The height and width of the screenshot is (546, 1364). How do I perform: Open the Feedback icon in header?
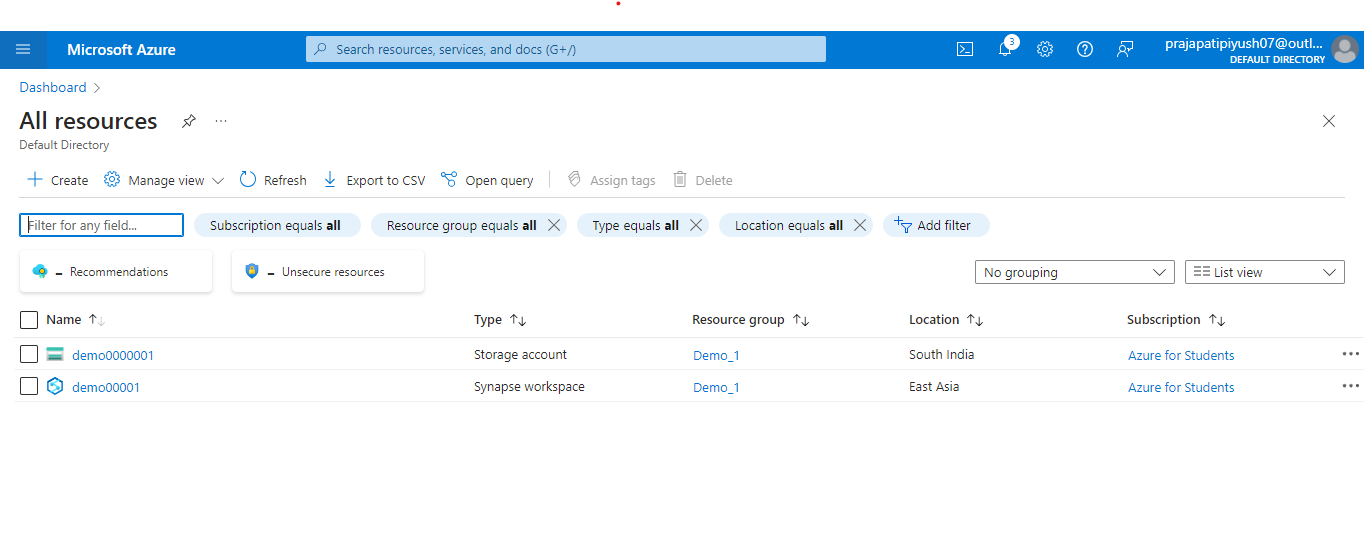(x=1125, y=49)
